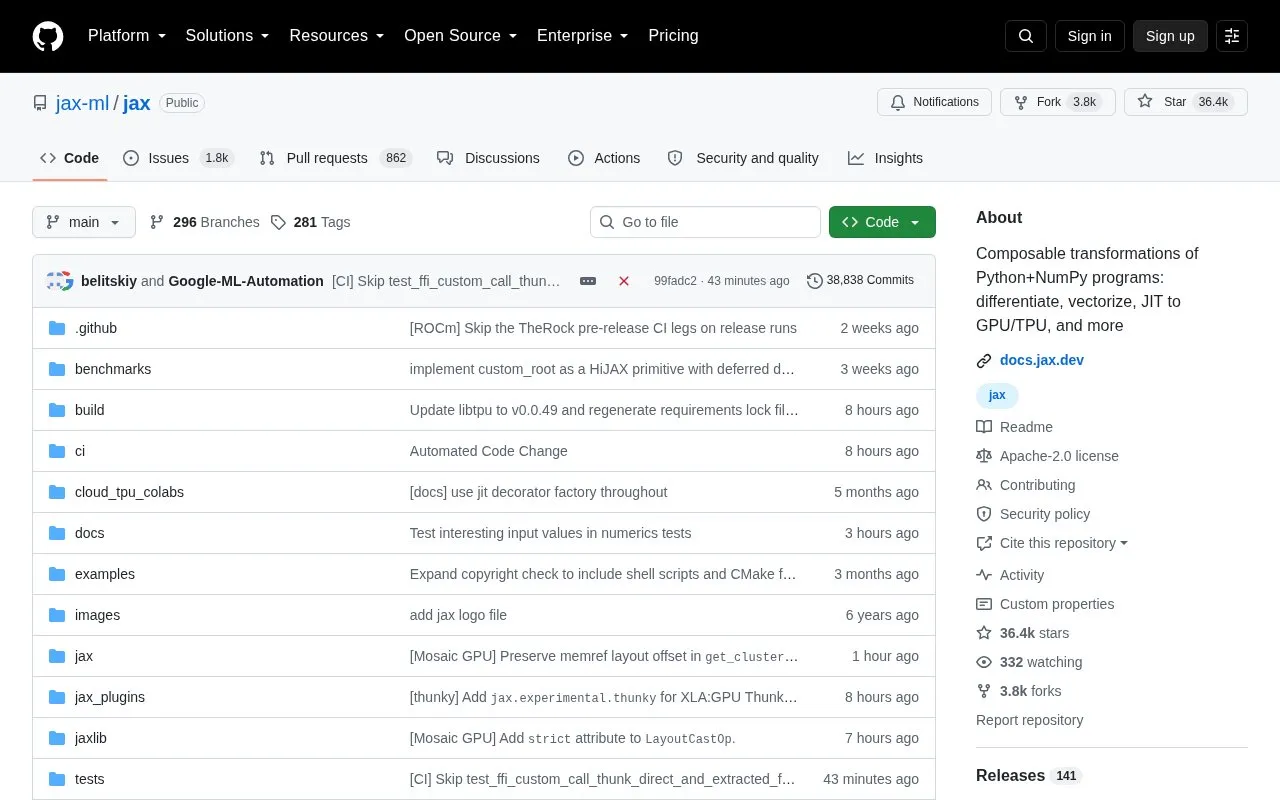
Task: Open the examples folder icon
Action: click(x=57, y=574)
